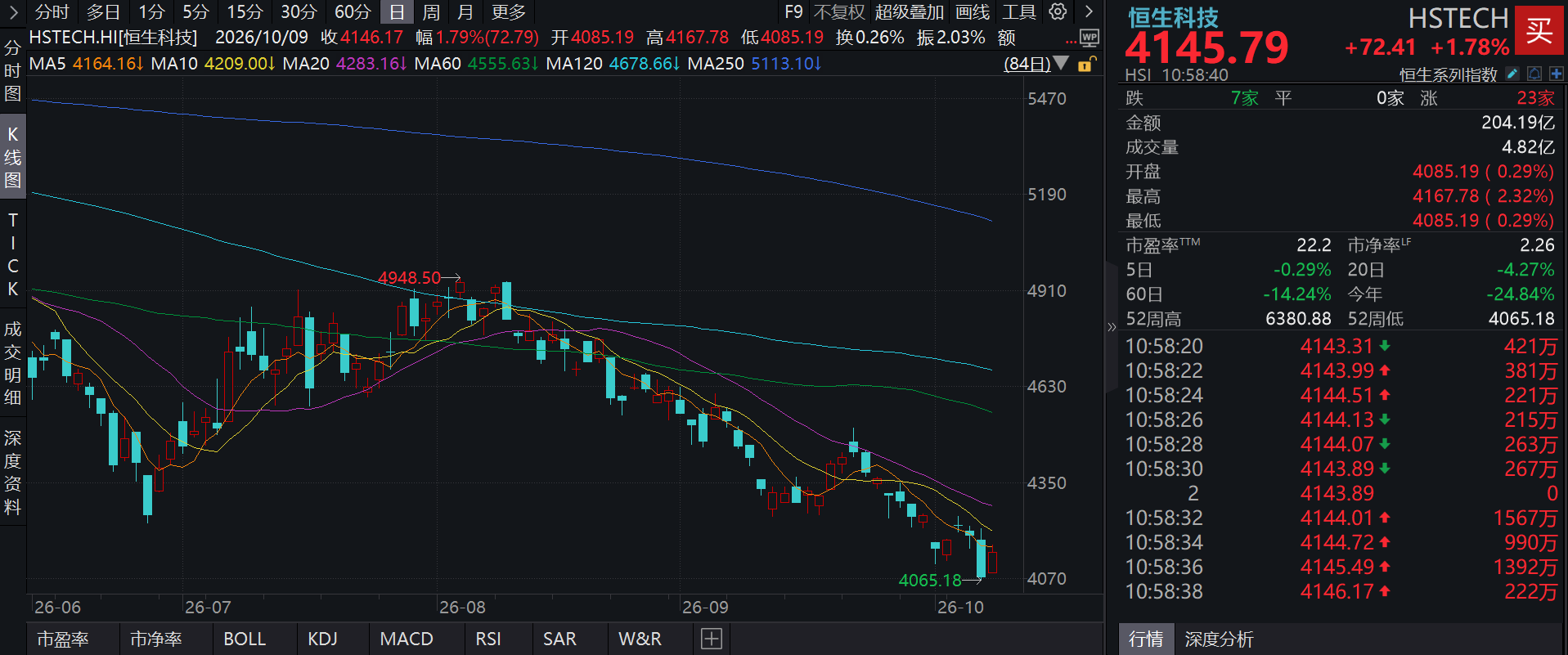
Task: Toggle the yellow lock icon on chart
Action: (1086, 64)
